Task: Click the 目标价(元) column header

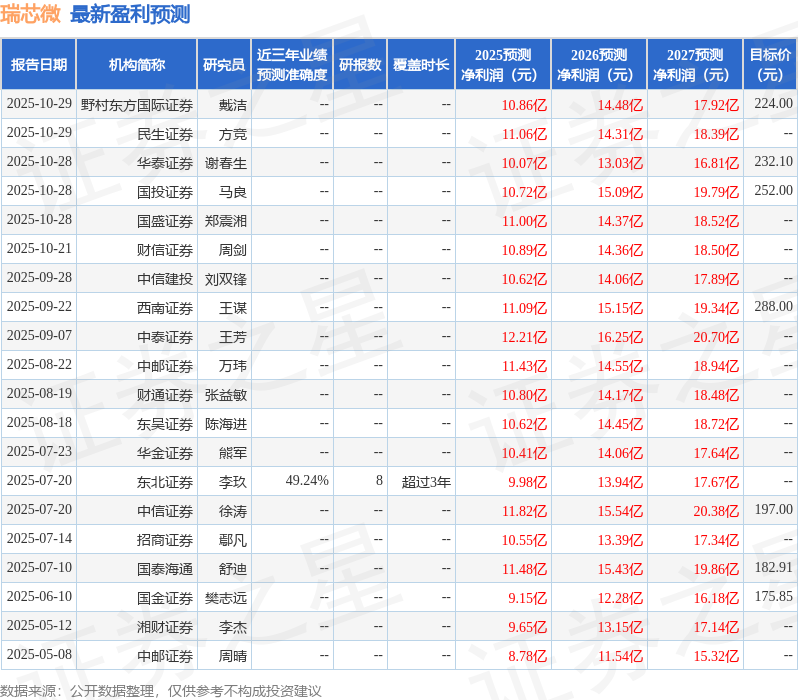Action: point(771,65)
